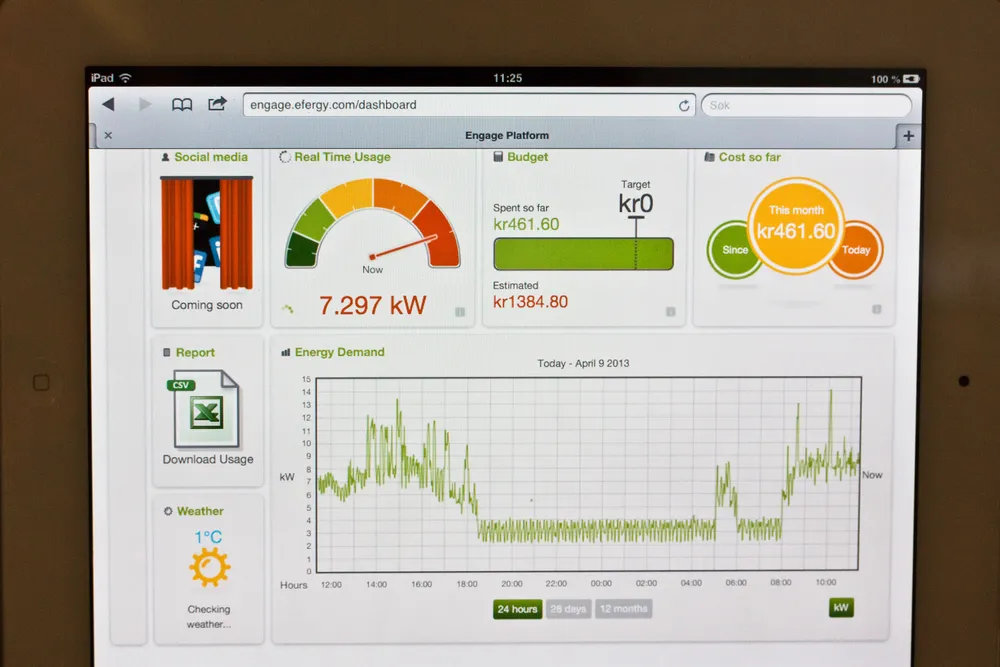Screen dimensions: 1000x667
Task: Click the weather sun icon
Action: coord(209,567)
